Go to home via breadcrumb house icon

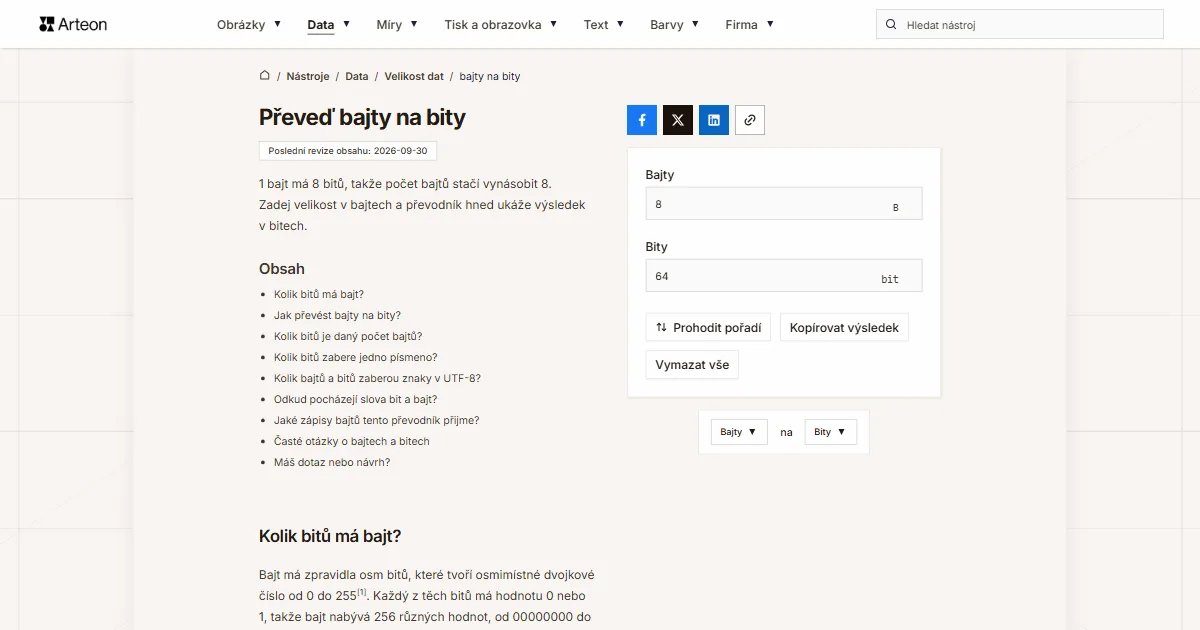[265, 76]
